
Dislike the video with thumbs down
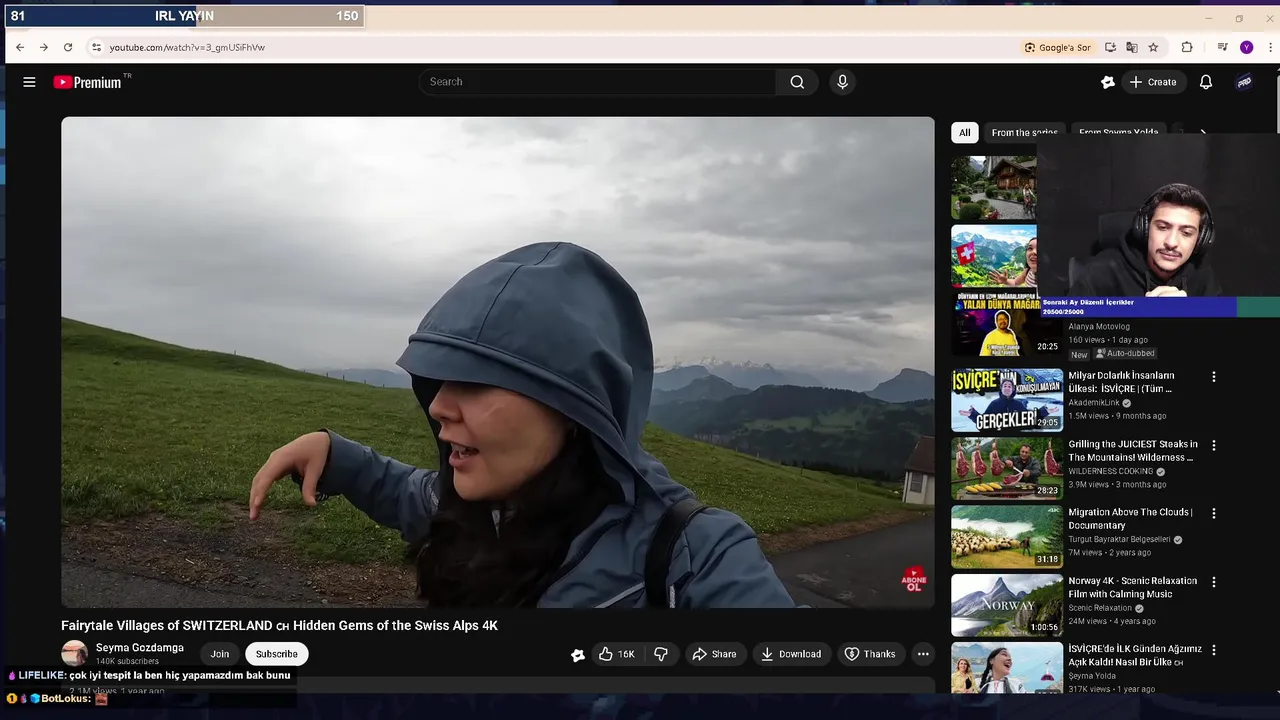coord(661,654)
